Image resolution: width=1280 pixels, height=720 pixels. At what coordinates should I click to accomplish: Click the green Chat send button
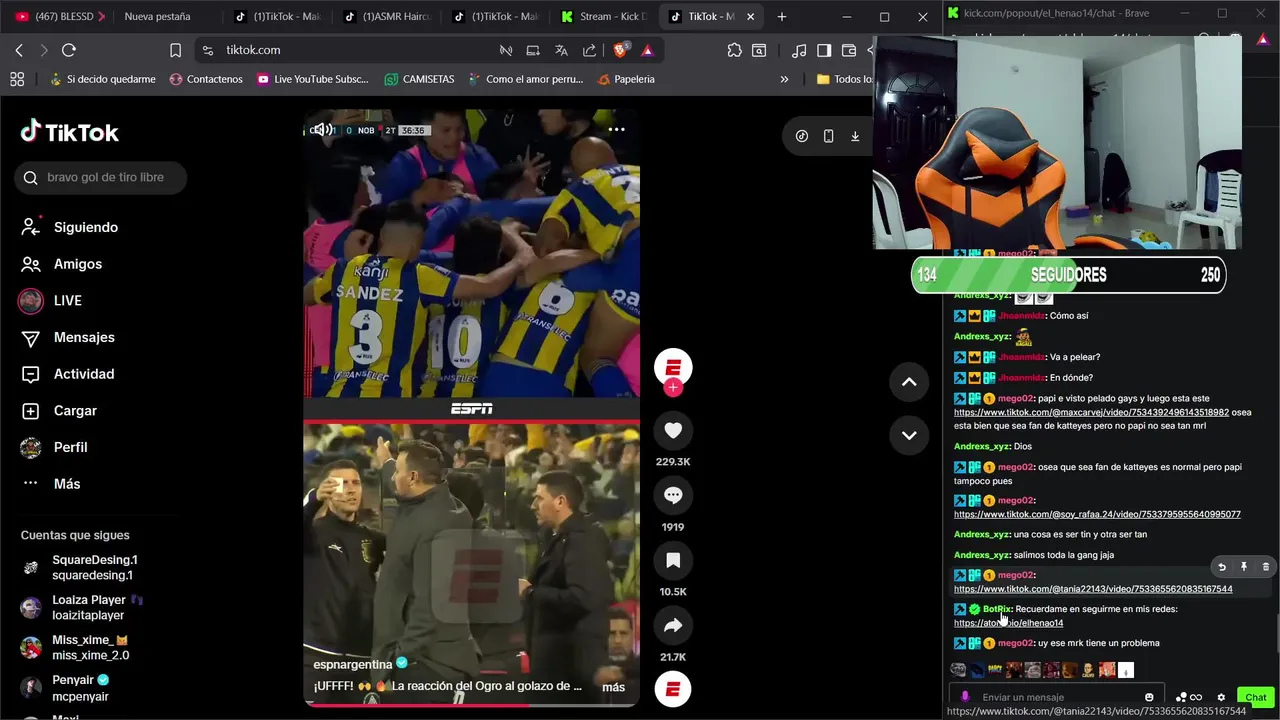tap(1256, 697)
